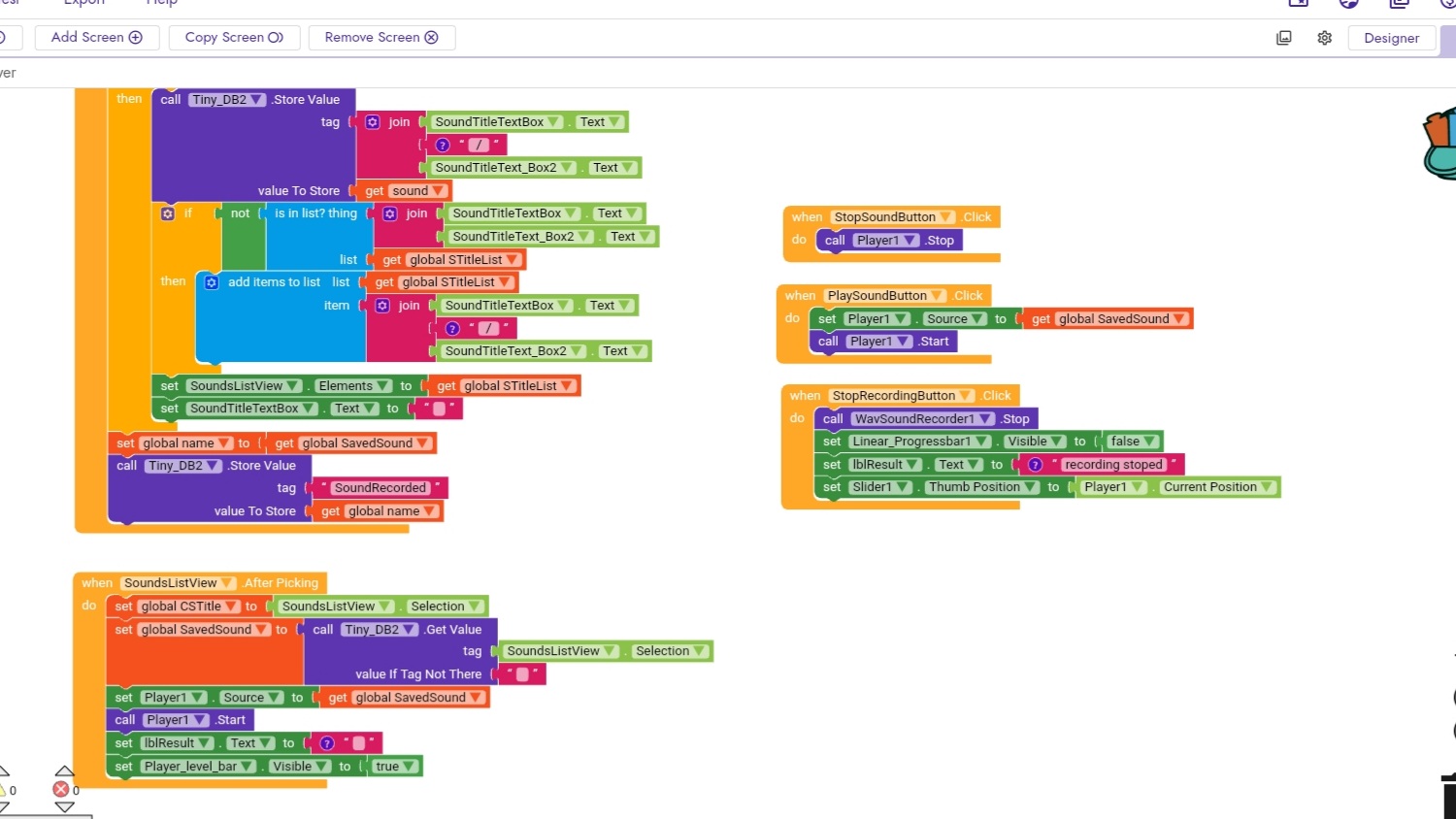Viewport: 1456px width, 819px height.
Task: Click the Add Screen button
Action: (x=96, y=37)
